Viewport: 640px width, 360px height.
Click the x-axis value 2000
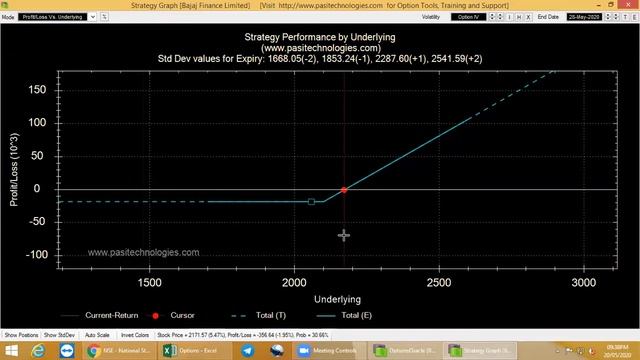pyautogui.click(x=294, y=283)
